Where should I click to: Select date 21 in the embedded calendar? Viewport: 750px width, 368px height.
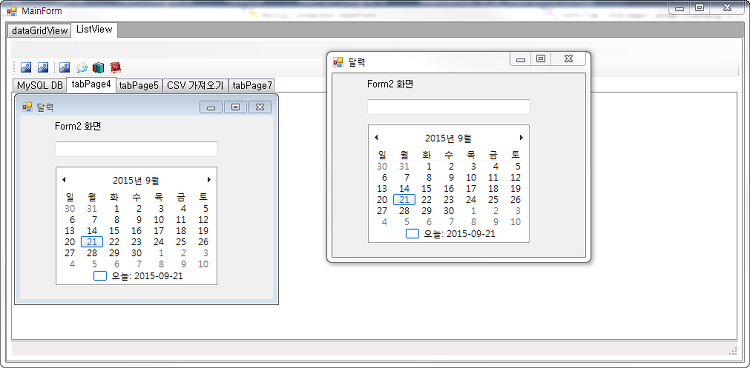(92, 242)
